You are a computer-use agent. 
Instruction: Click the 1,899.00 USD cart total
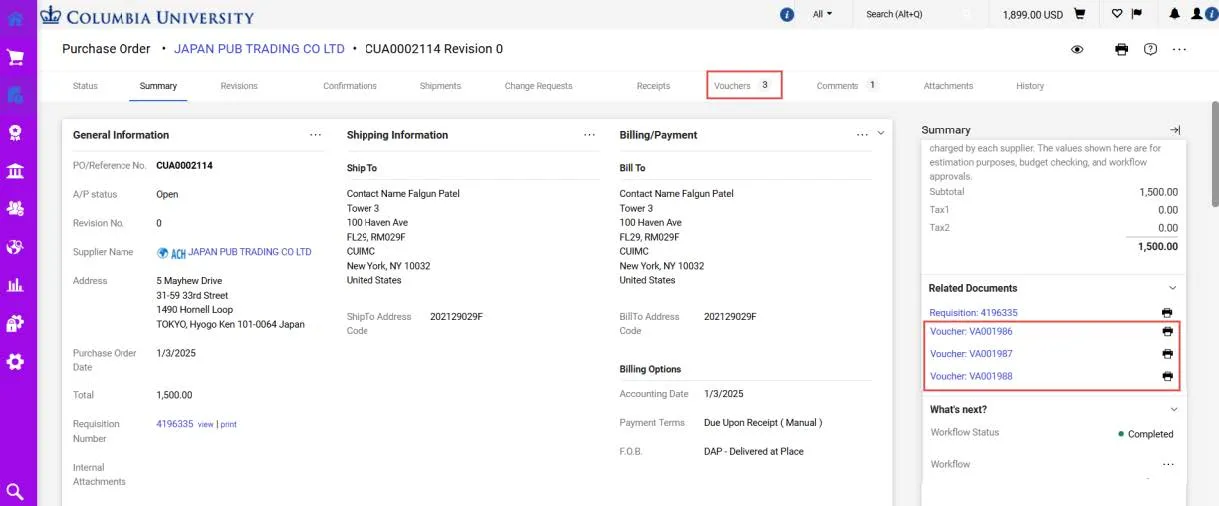pyautogui.click(x=1032, y=15)
